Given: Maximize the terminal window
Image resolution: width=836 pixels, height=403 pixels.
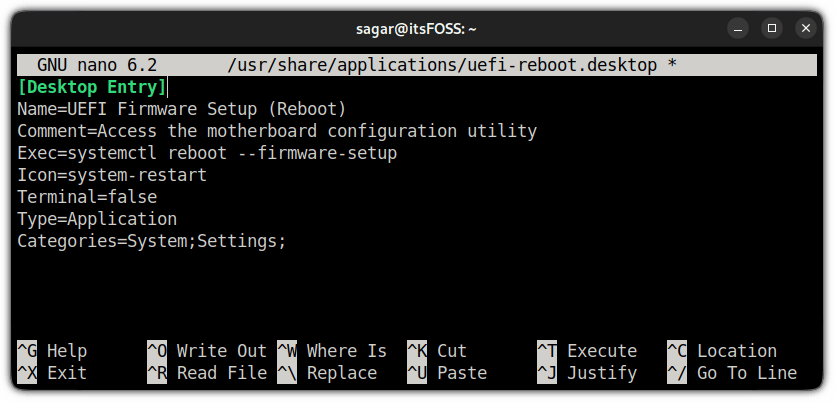Looking at the screenshot, I should pos(773,26).
